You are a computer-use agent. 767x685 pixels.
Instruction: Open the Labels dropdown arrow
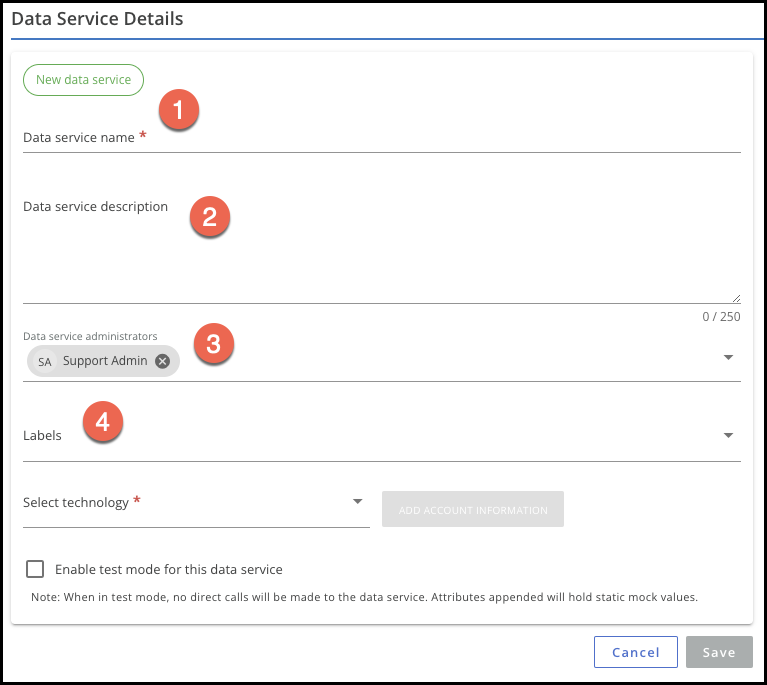(x=728, y=435)
